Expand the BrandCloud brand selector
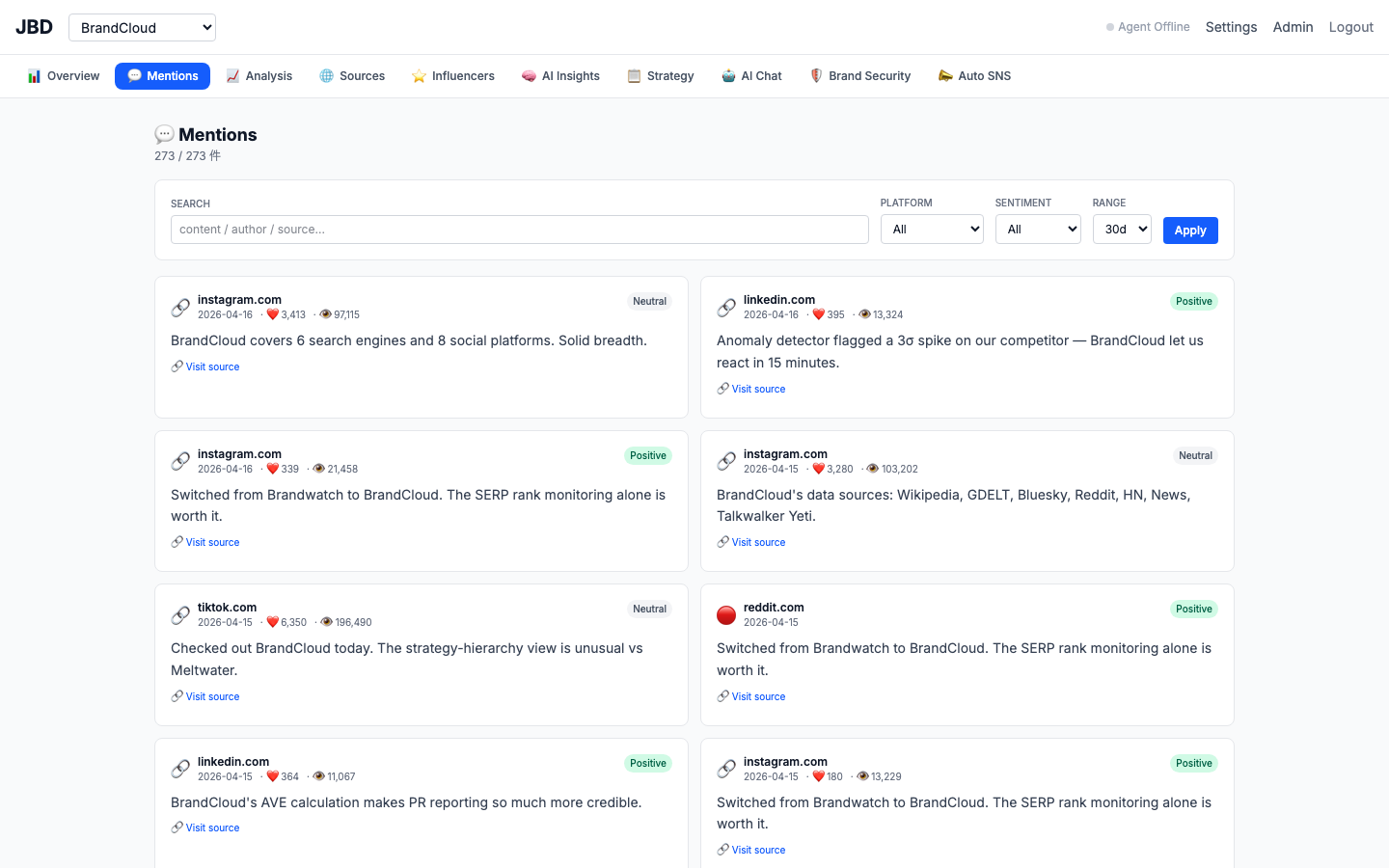Image resolution: width=1389 pixels, height=868 pixels. click(142, 28)
